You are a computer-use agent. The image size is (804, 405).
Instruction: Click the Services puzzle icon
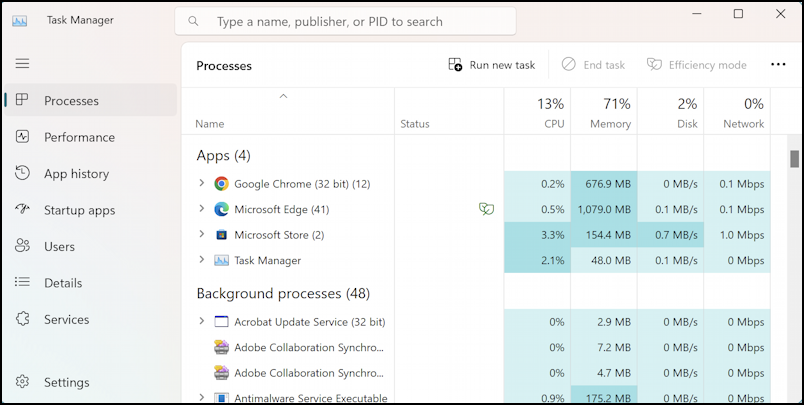coord(22,318)
